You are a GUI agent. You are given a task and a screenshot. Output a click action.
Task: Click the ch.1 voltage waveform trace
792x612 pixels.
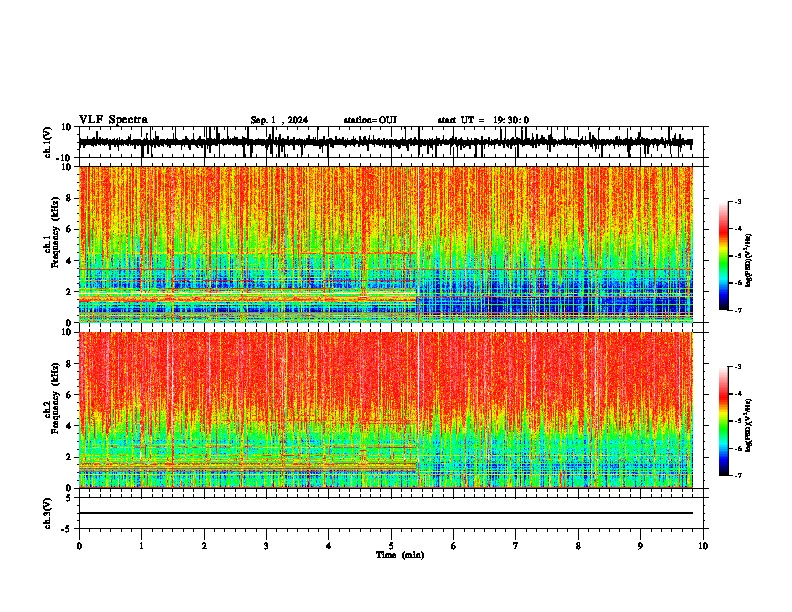tap(385, 143)
